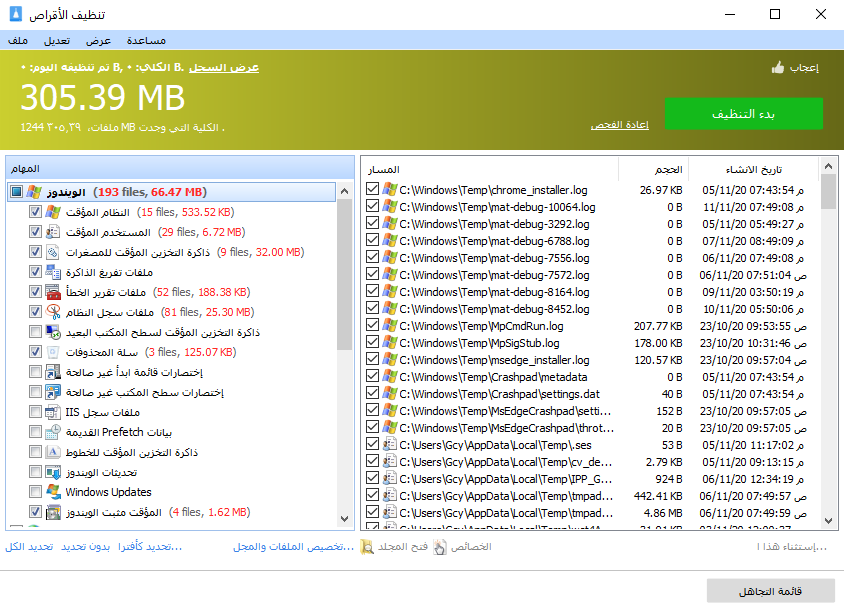Click تخصيص الملفات والمجل customization link

click(293, 547)
